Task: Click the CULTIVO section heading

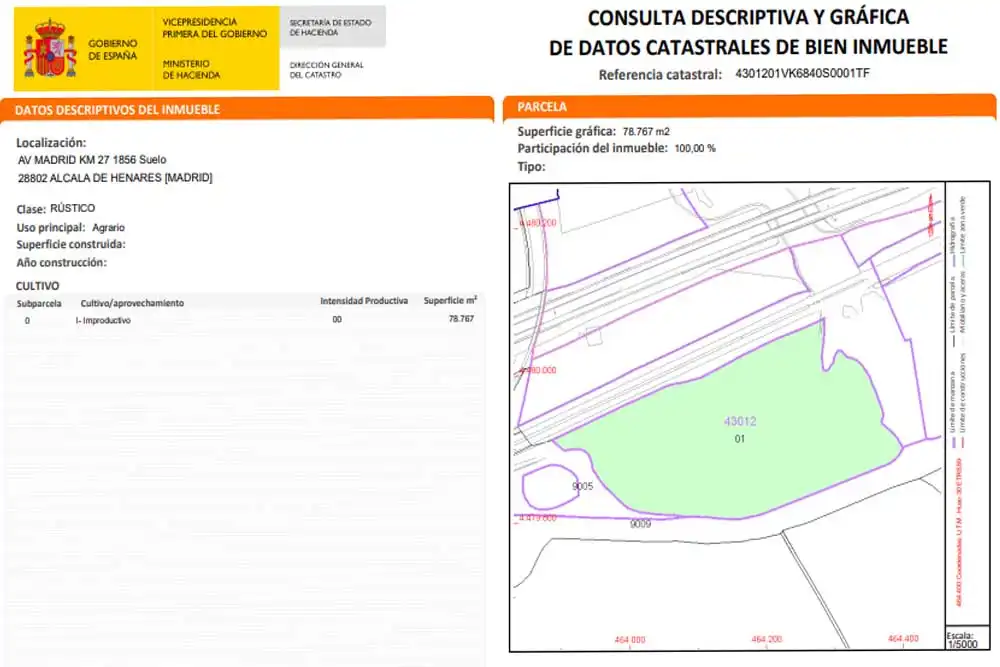Action: click(x=38, y=286)
